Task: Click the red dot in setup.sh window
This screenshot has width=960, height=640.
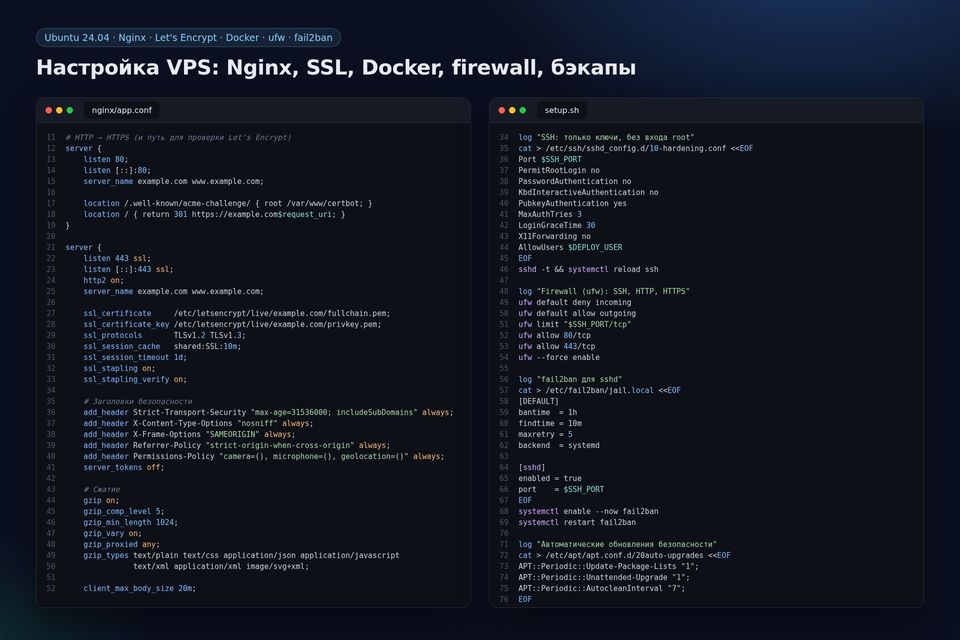Action: [x=501, y=110]
